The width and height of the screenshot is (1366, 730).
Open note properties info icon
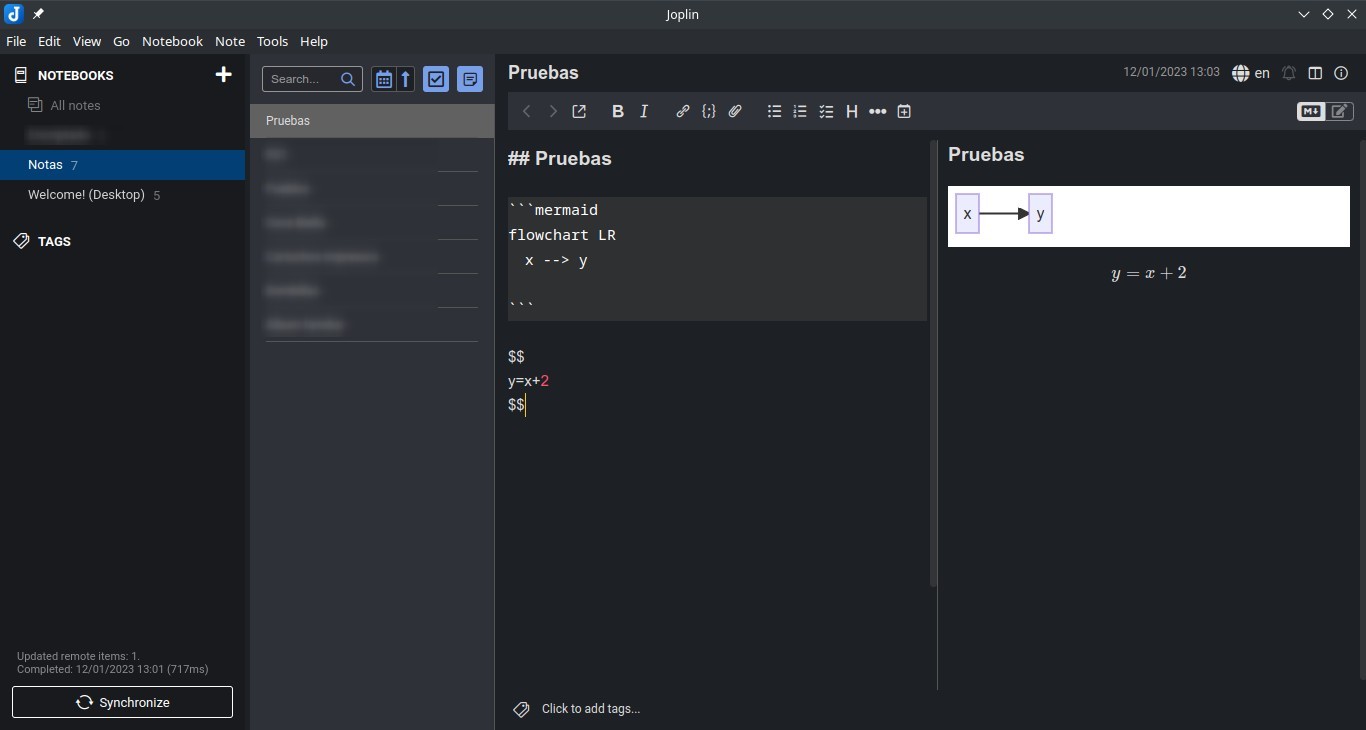[x=1342, y=73]
